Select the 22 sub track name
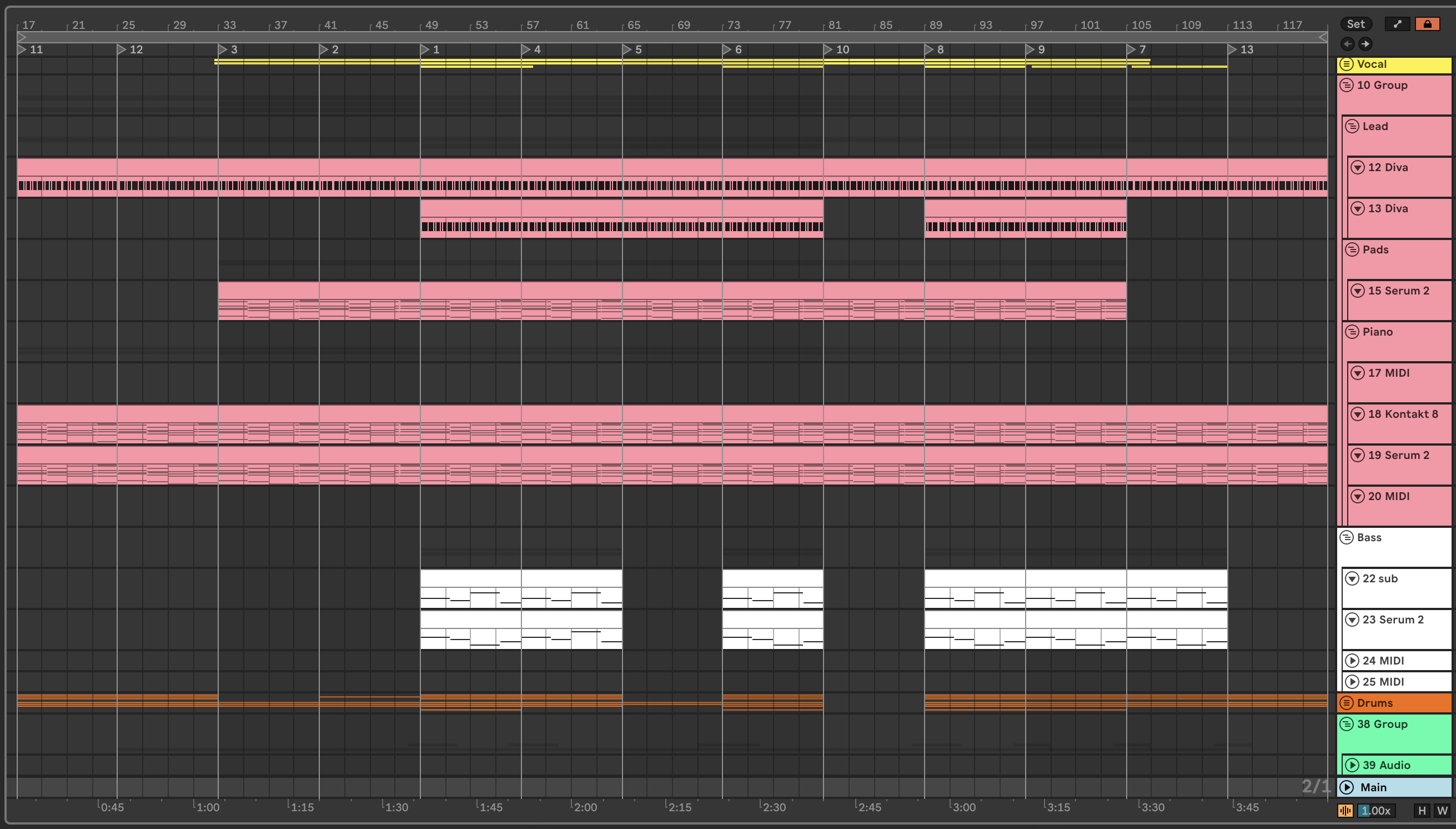Viewport: 1456px width, 829px height. tap(1380, 578)
